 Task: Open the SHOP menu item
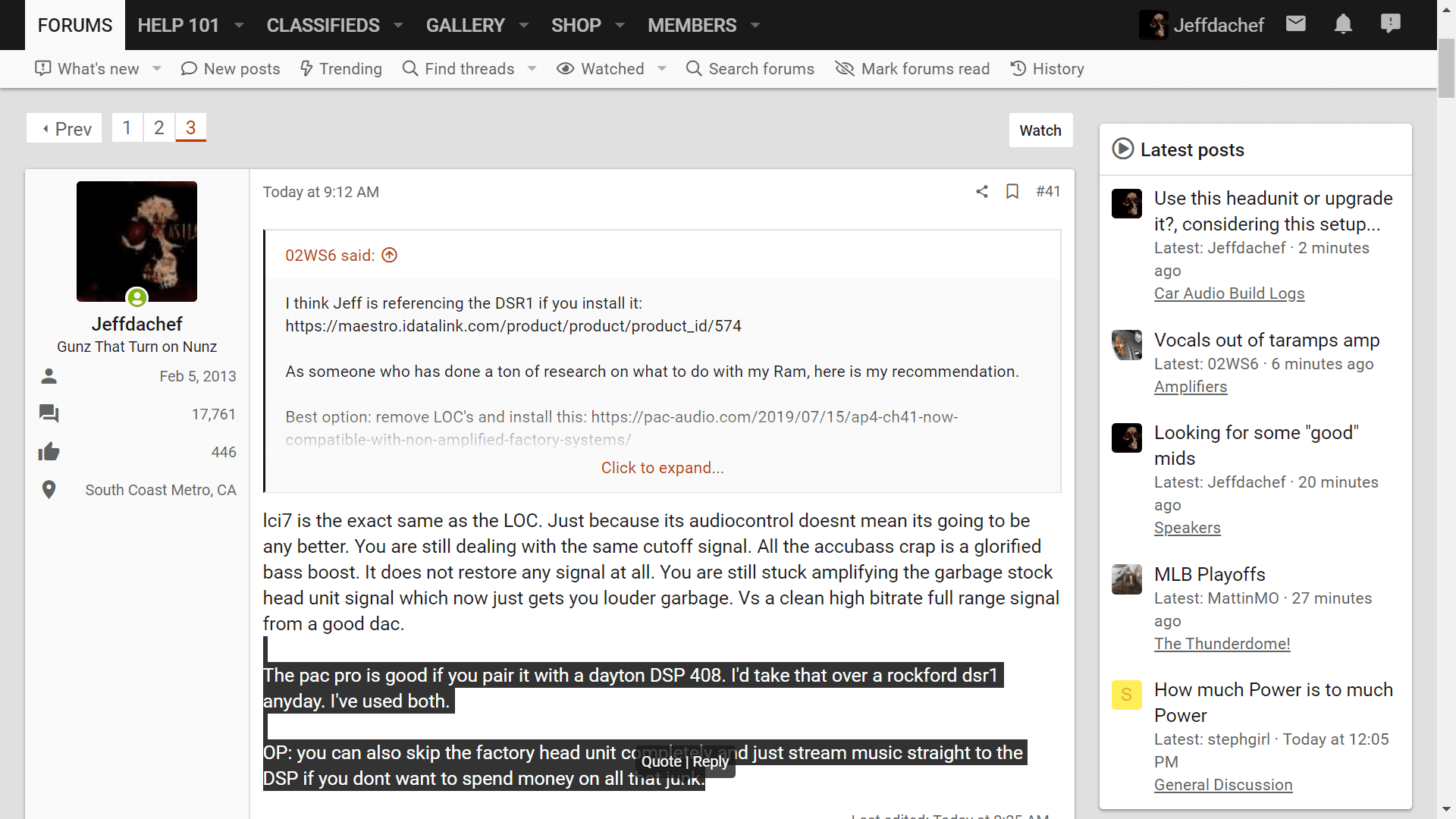coord(576,25)
